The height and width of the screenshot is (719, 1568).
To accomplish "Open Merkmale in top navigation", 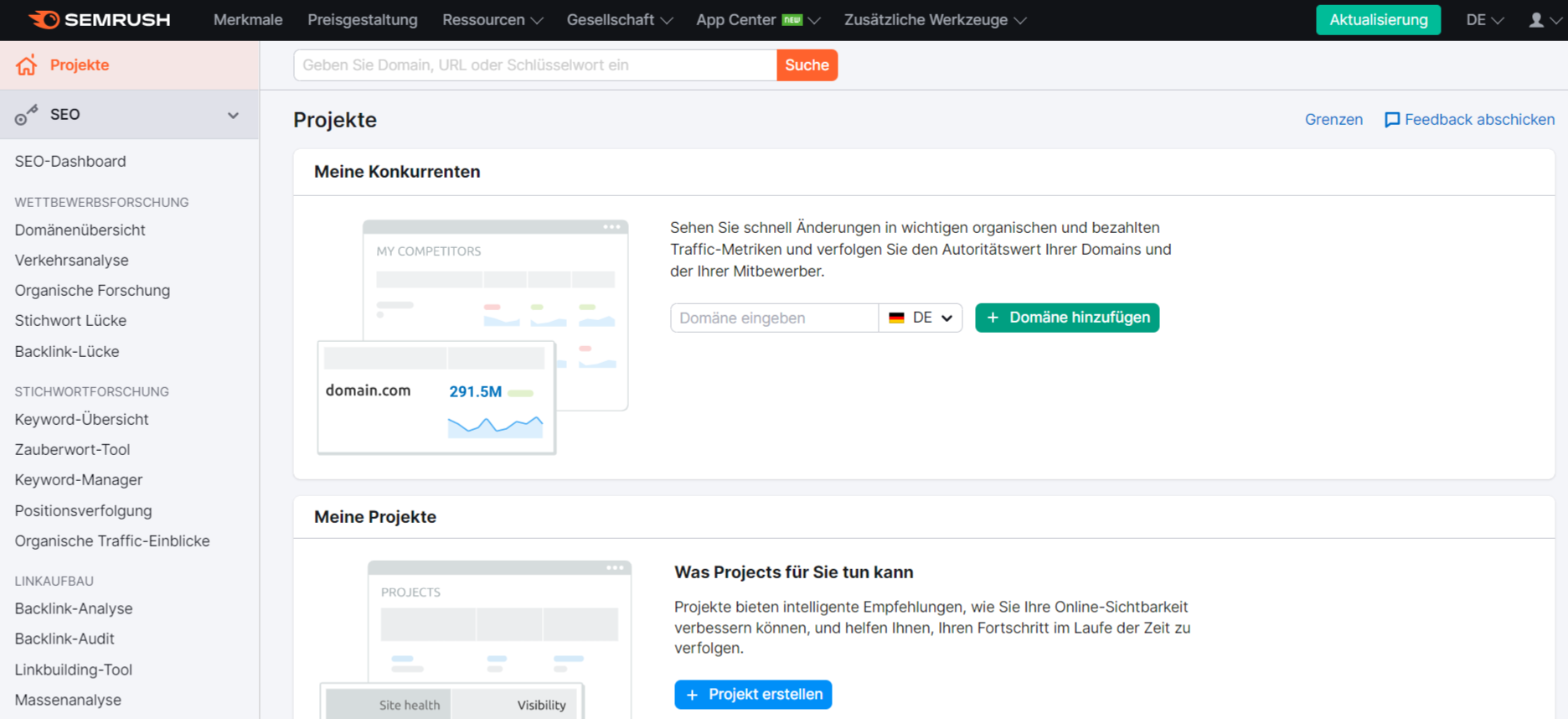I will pos(248,20).
